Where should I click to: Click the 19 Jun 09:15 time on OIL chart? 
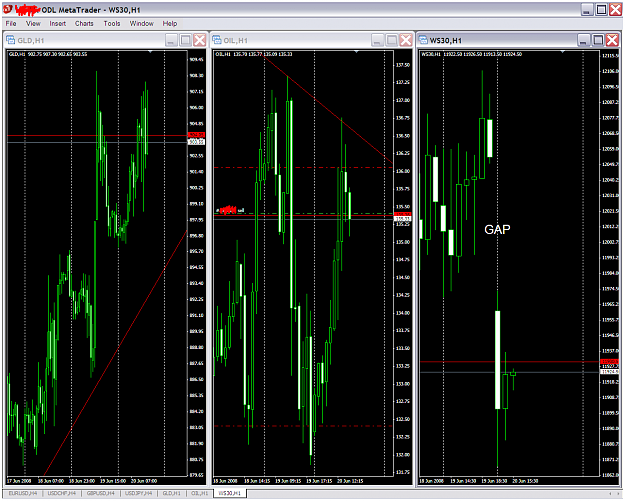[287, 481]
